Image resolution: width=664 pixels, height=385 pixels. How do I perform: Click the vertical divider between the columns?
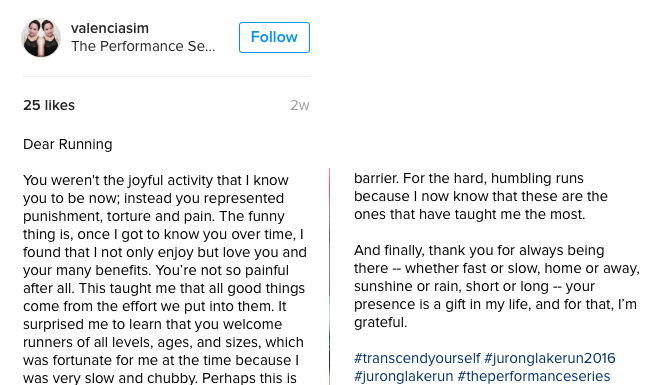pos(329,277)
